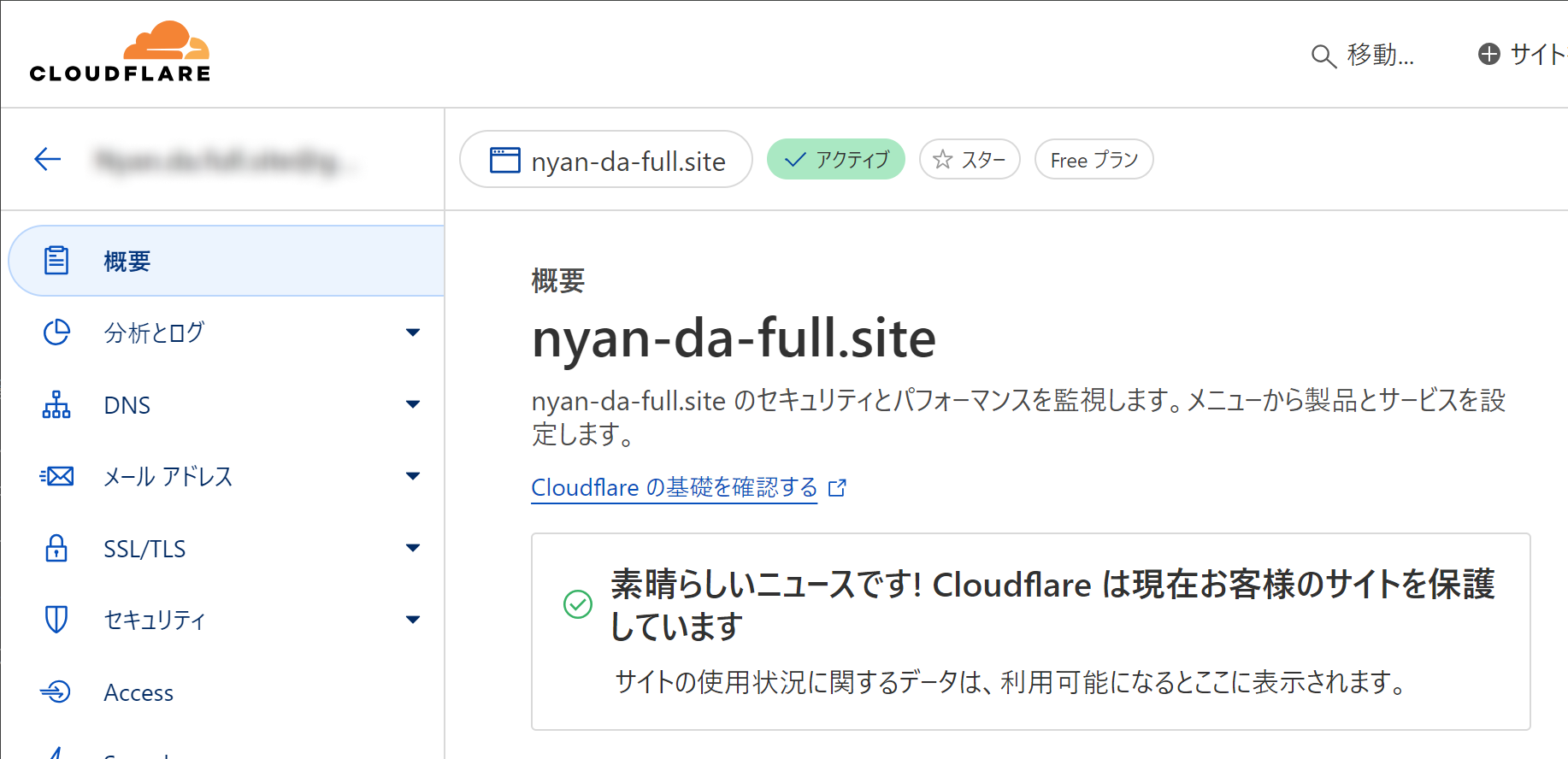Click the アクティブ status badge

tap(835, 159)
